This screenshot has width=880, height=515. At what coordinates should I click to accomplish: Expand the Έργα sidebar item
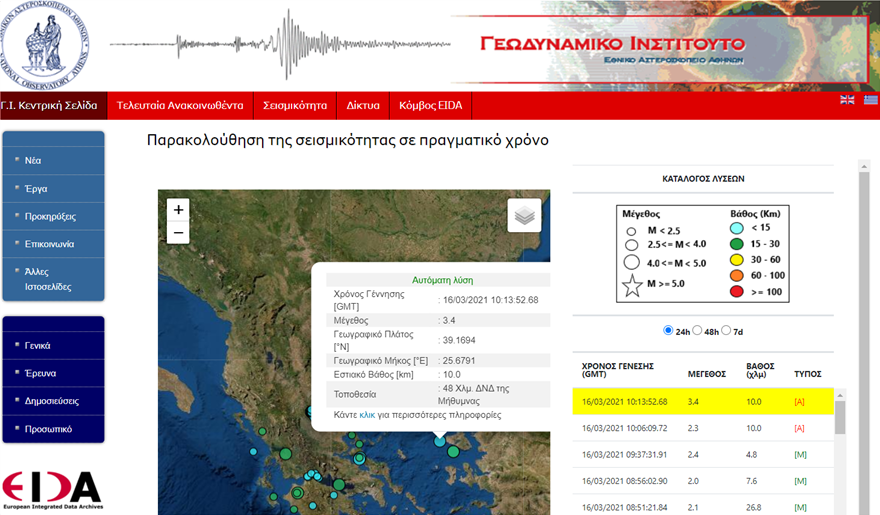click(36, 188)
